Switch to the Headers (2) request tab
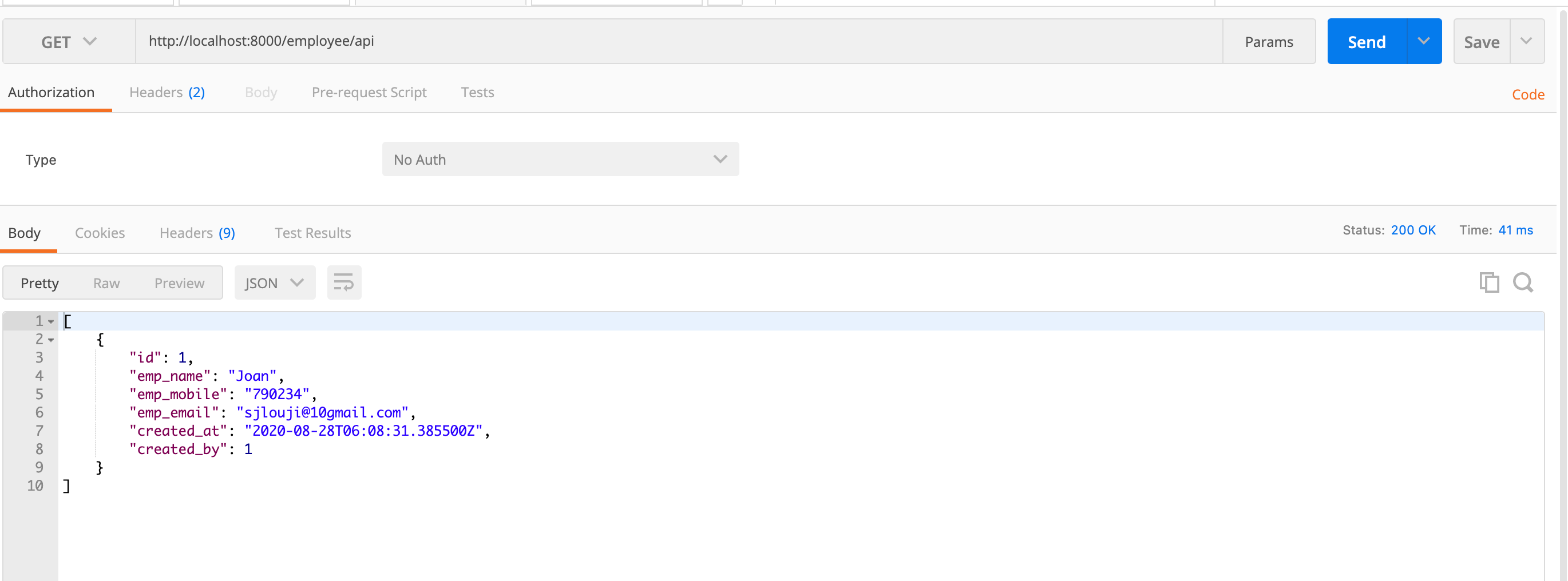The height and width of the screenshot is (581, 1568). point(167,92)
